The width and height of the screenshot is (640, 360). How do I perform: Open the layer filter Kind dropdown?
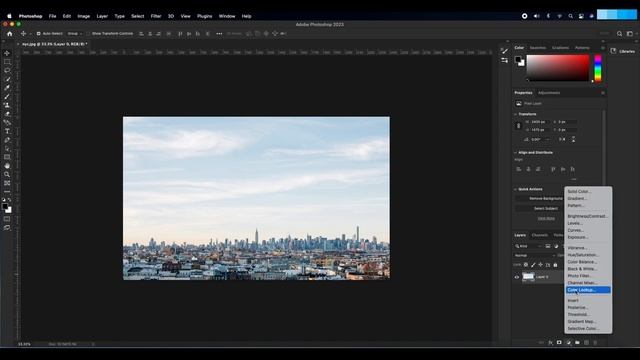tap(528, 246)
